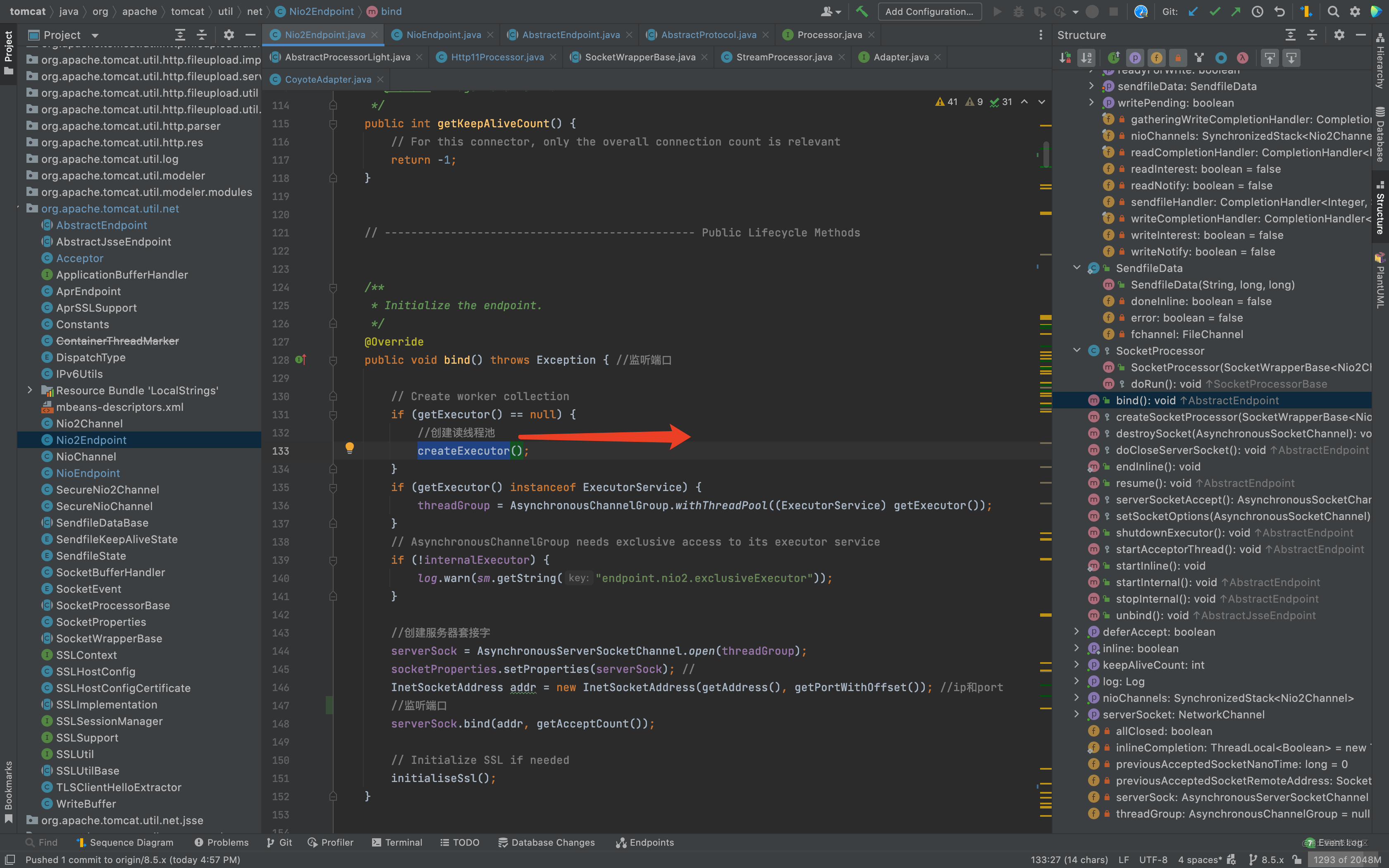Select SocketWrapperBase in project tree
Image resolution: width=1389 pixels, height=868 pixels.
point(109,638)
